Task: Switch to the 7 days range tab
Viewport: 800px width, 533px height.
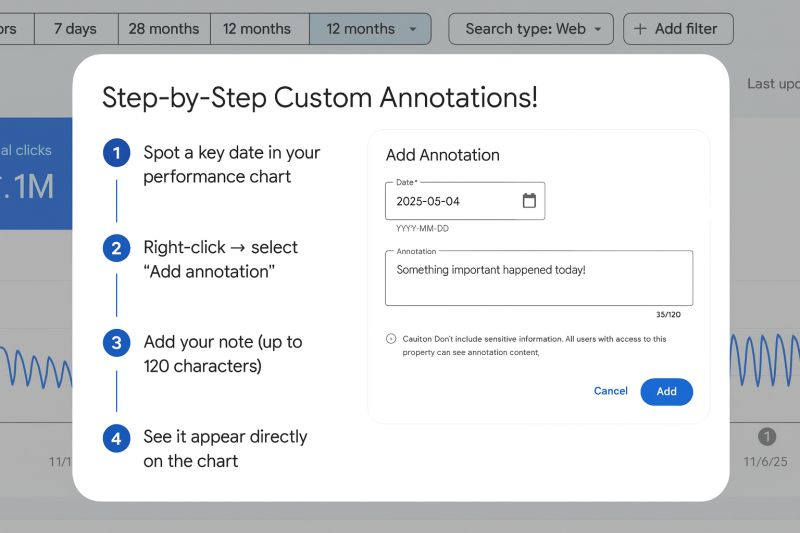Action: coord(76,29)
